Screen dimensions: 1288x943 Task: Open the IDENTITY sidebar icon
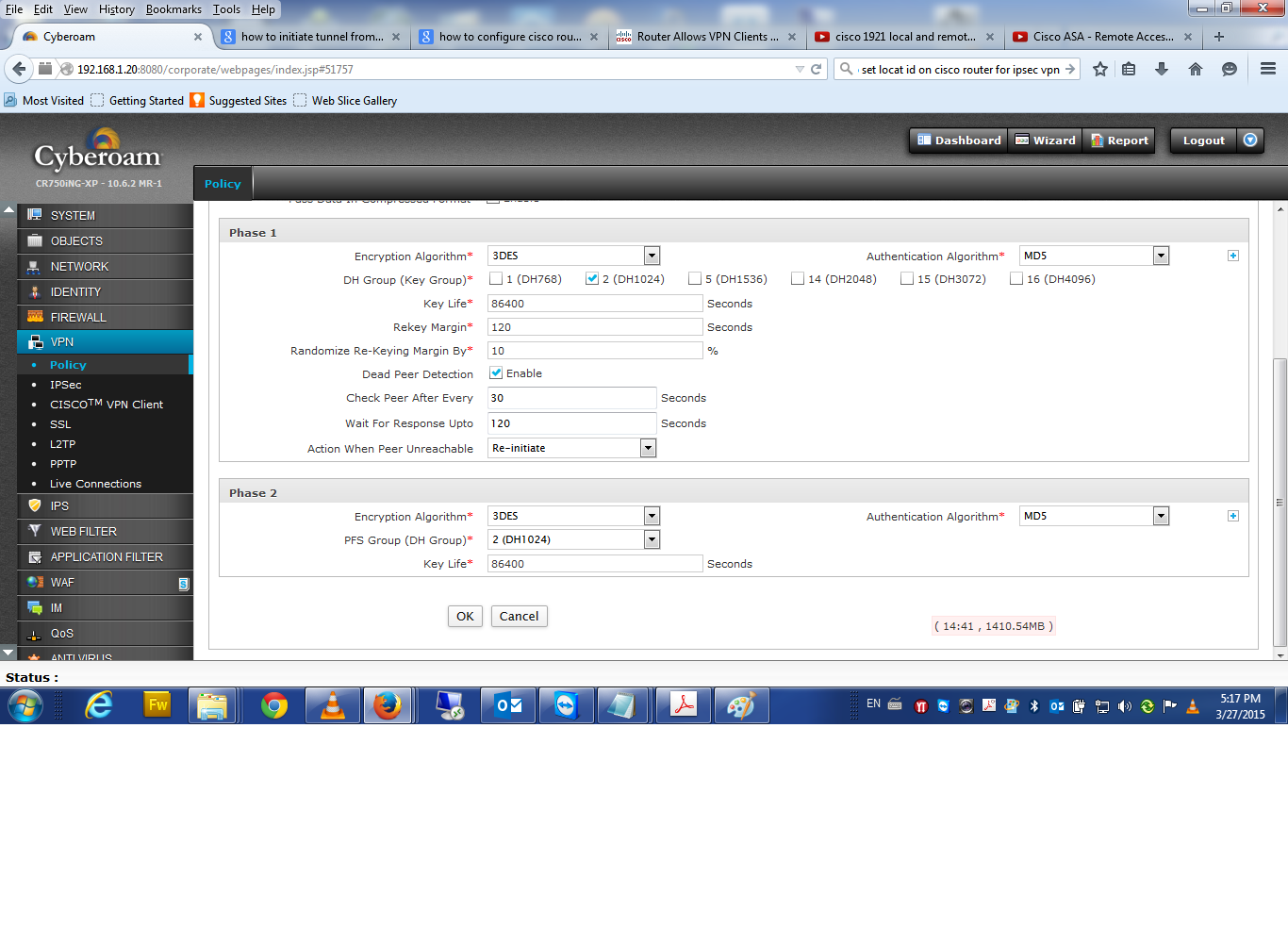35,291
